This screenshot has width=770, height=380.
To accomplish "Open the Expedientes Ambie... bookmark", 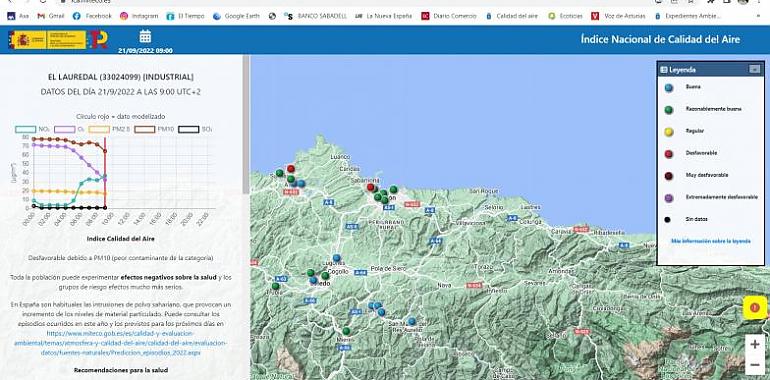I will coord(688,16).
